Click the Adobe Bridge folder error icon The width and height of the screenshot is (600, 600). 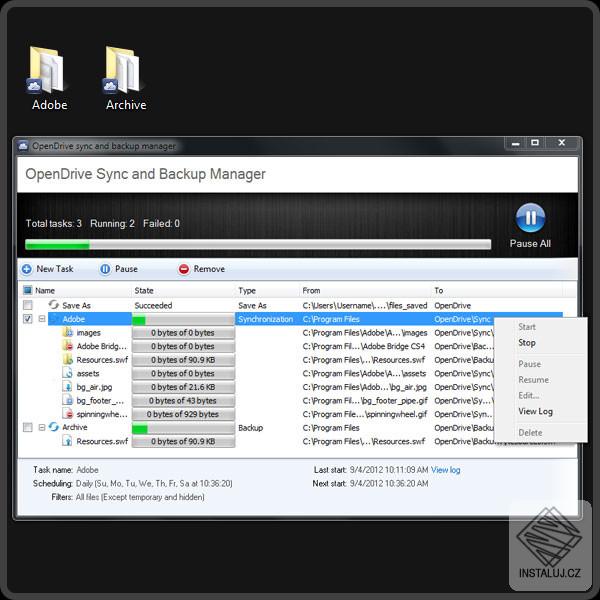pyautogui.click(x=67, y=346)
